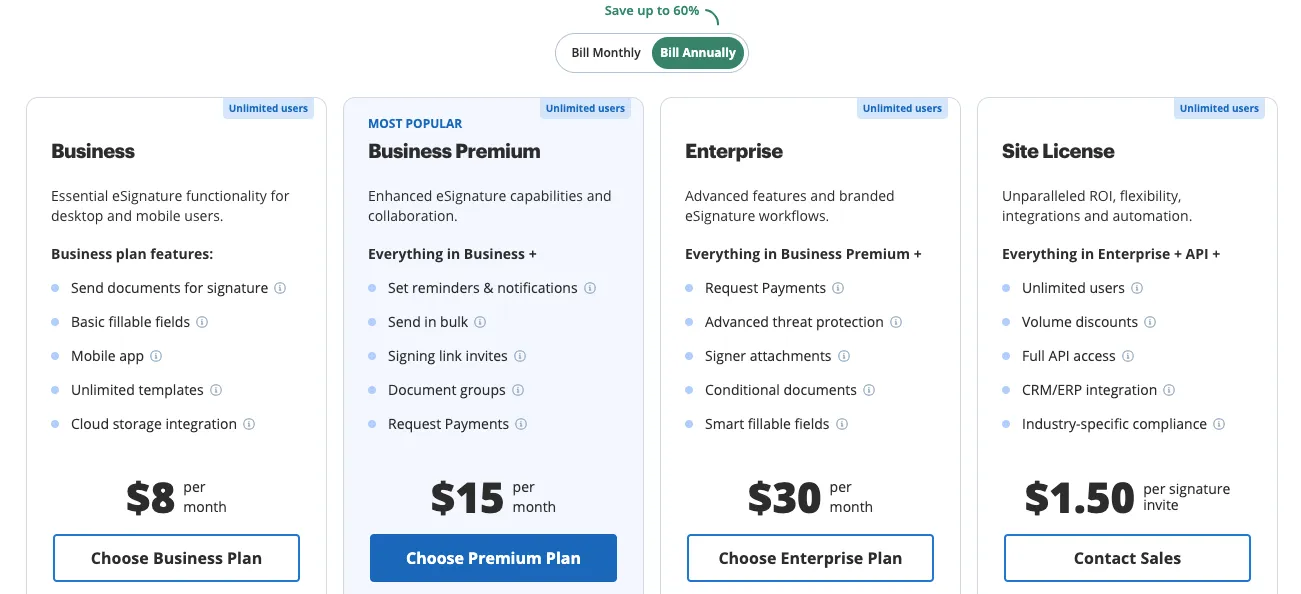
Task: Click info icon beside Signing link invites
Action: tap(520, 356)
